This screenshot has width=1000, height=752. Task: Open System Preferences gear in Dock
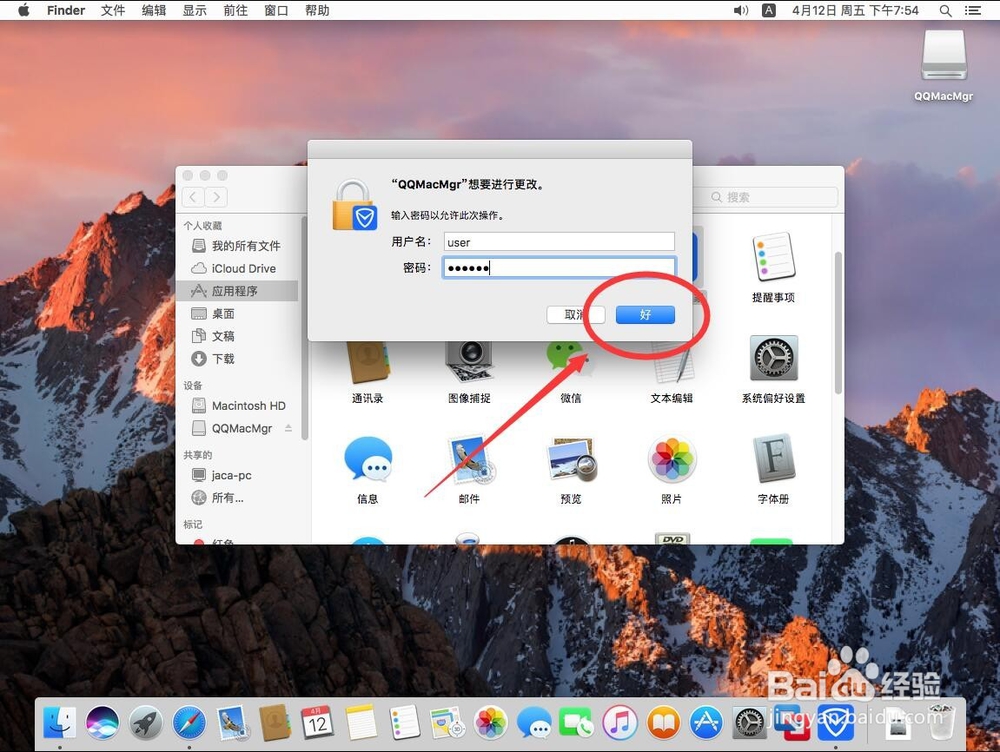749,723
